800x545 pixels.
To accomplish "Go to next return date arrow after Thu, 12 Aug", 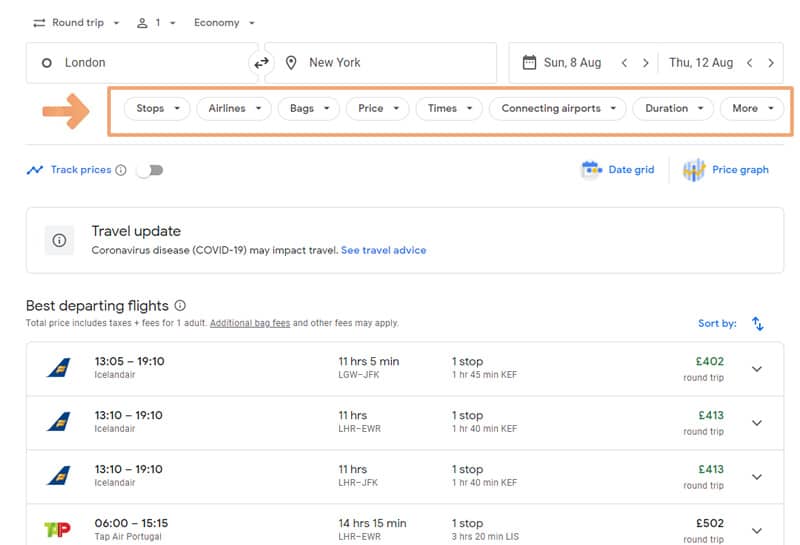I will [771, 63].
